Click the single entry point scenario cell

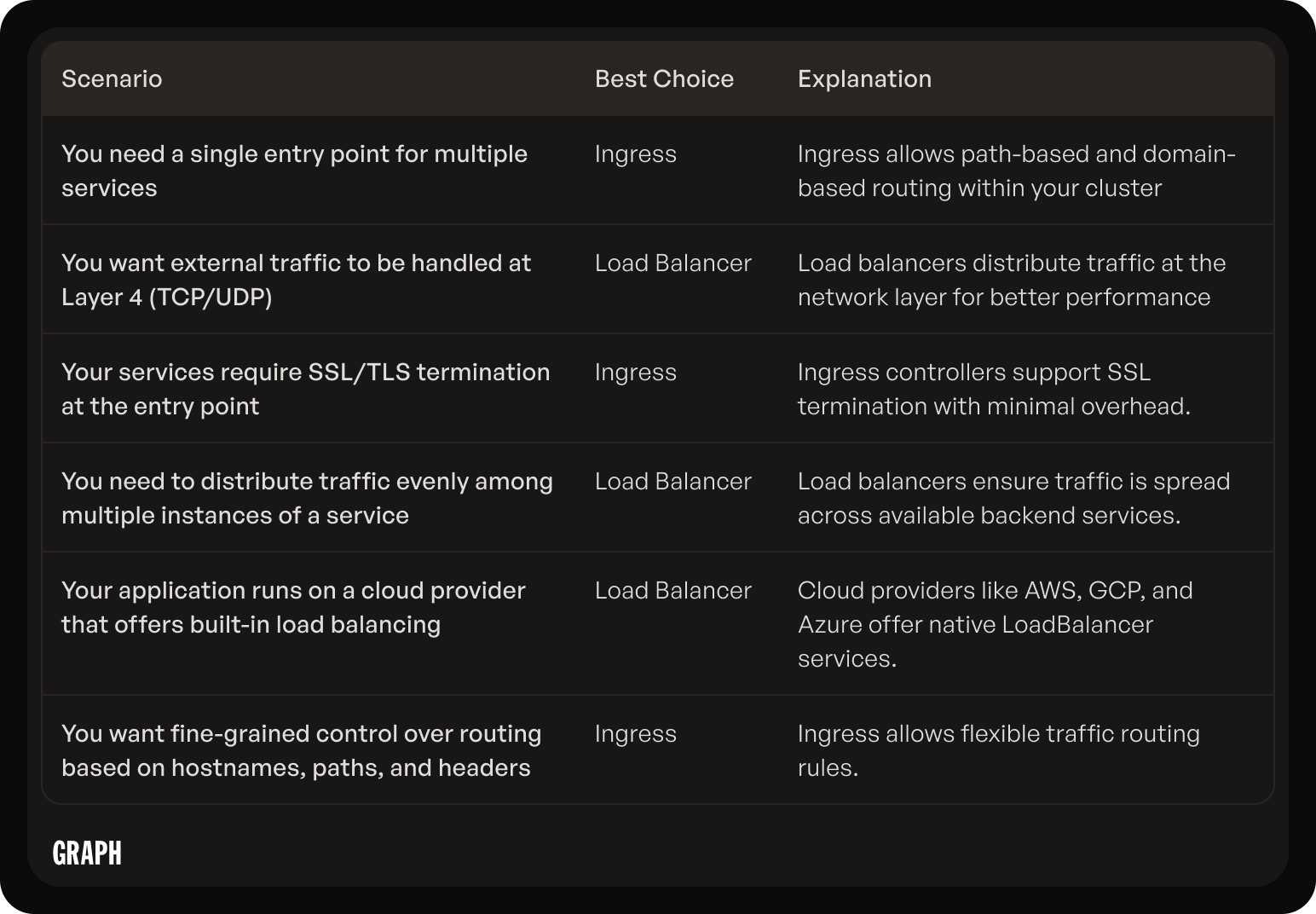tap(295, 171)
